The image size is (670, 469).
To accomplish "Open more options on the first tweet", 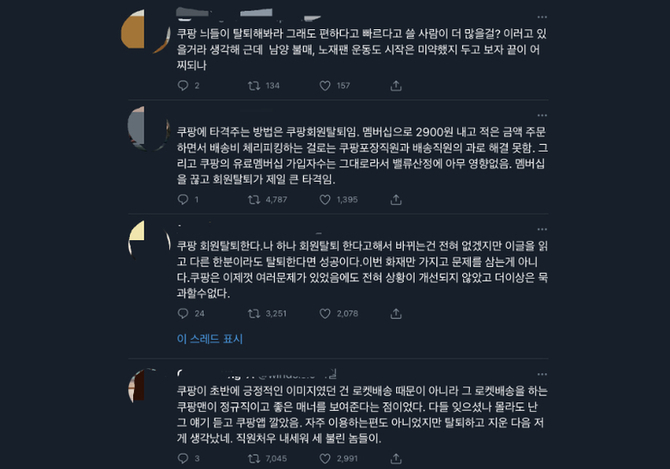I will click(x=542, y=17).
